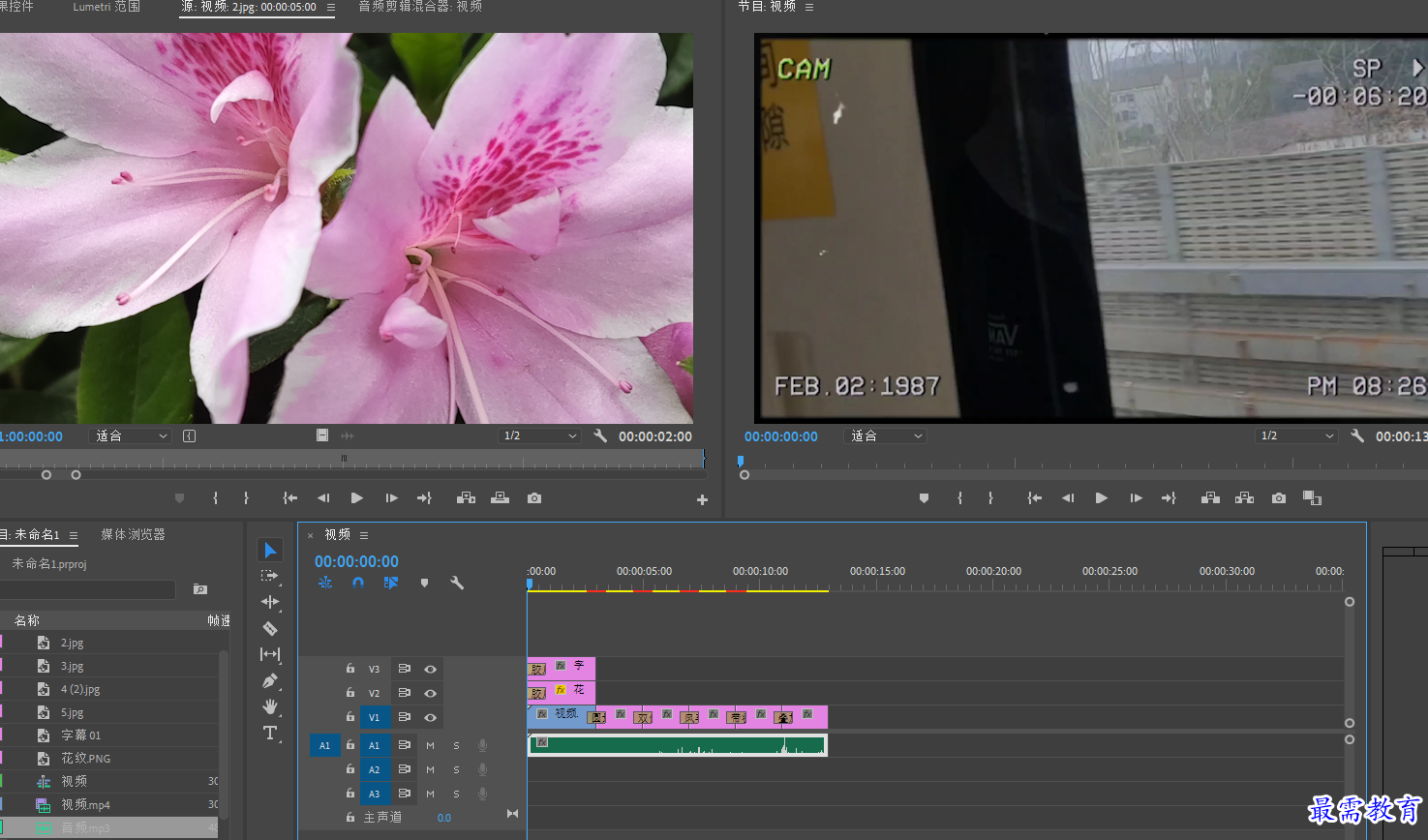
Task: Select the Type tool
Action: click(x=270, y=733)
